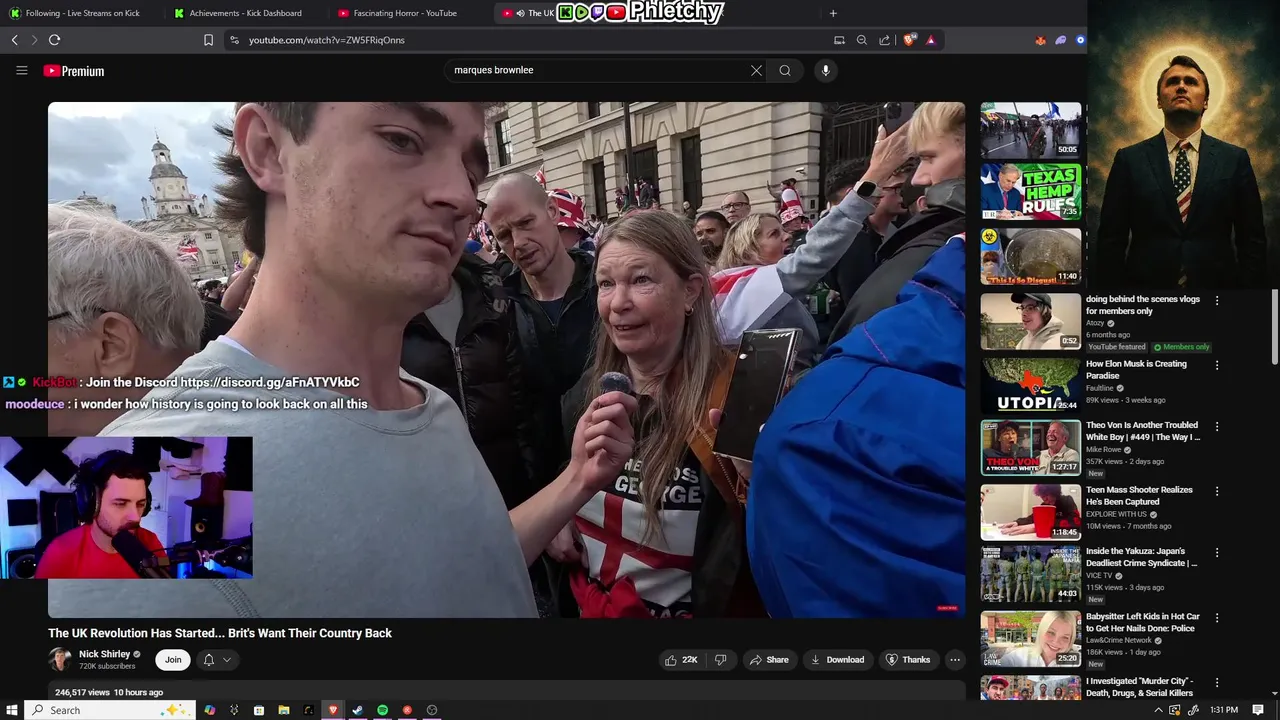
Task: Click the browser address bar URL
Action: (327, 40)
